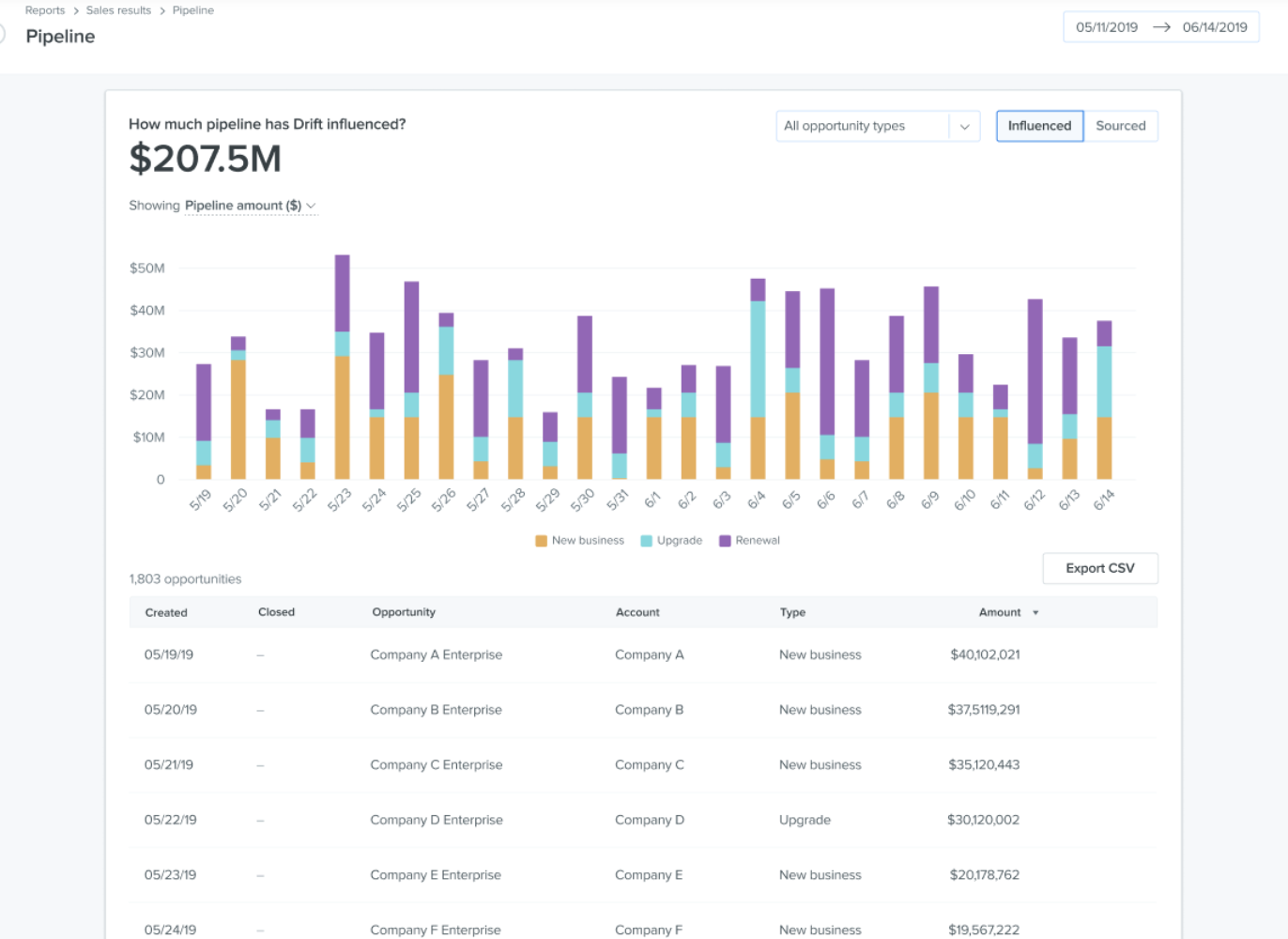
Task: Click the Company A account cell
Action: coord(650,654)
